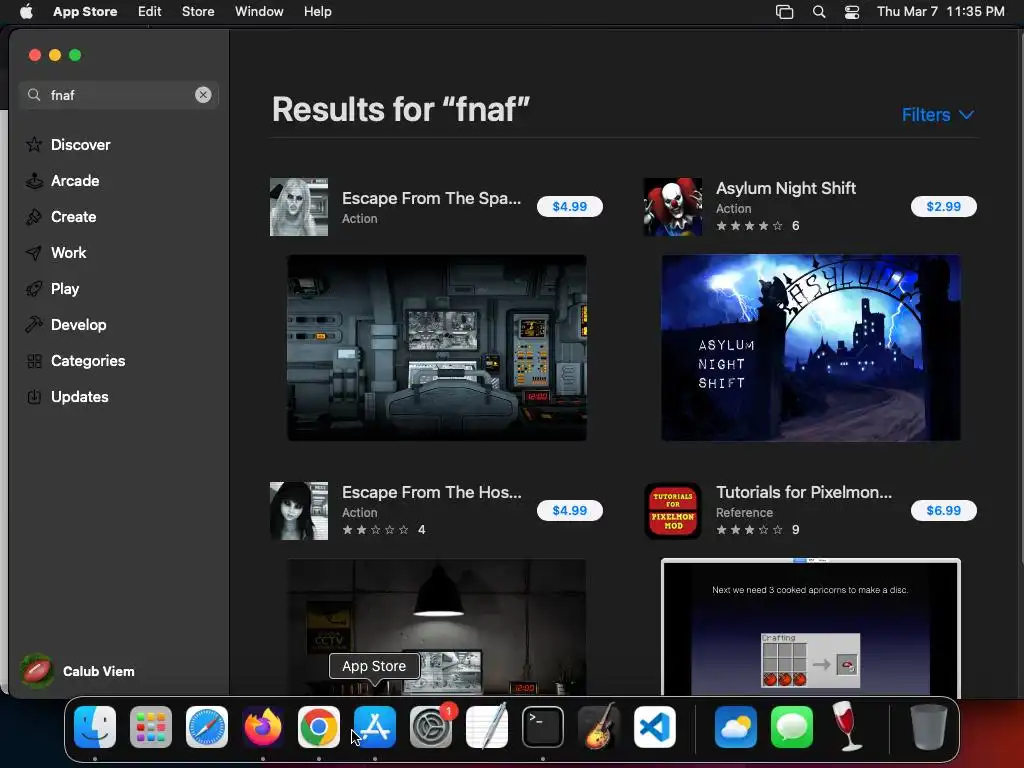Open the Weather app from dock
Image resolution: width=1024 pixels, height=768 pixels.
coord(736,727)
